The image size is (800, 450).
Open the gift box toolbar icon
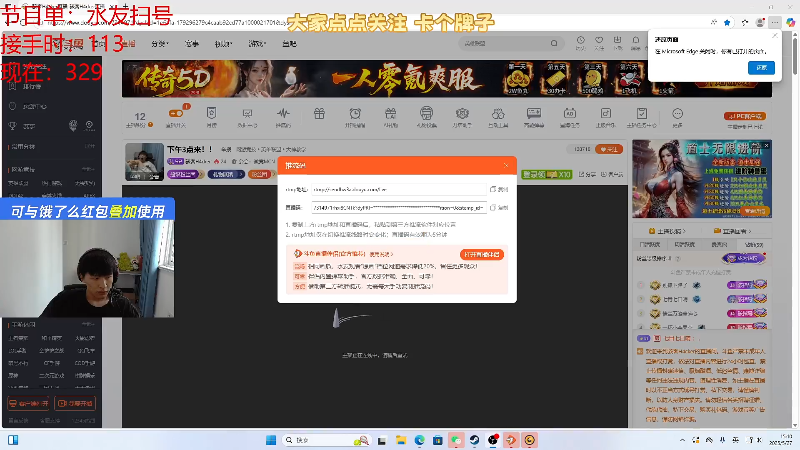coord(319,114)
